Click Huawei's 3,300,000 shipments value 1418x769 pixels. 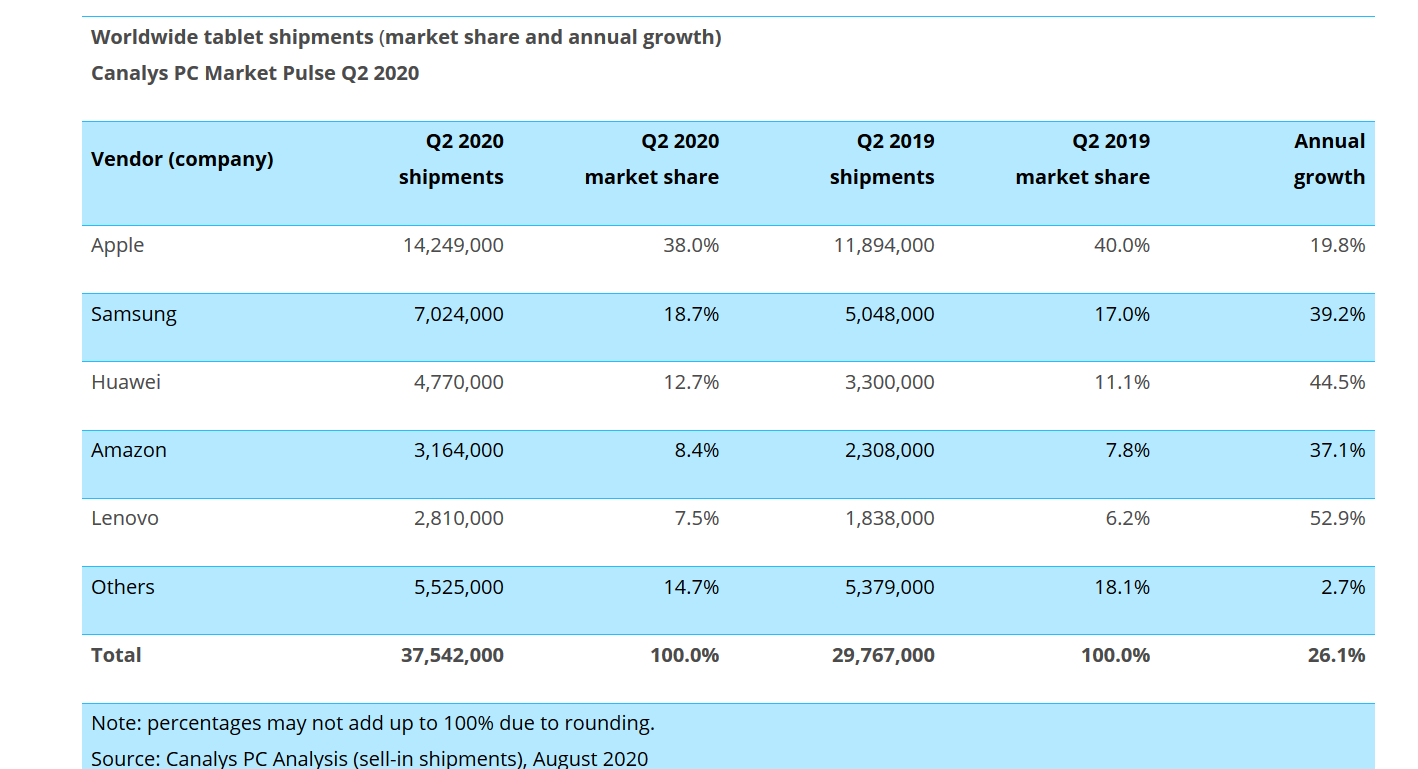(890, 382)
